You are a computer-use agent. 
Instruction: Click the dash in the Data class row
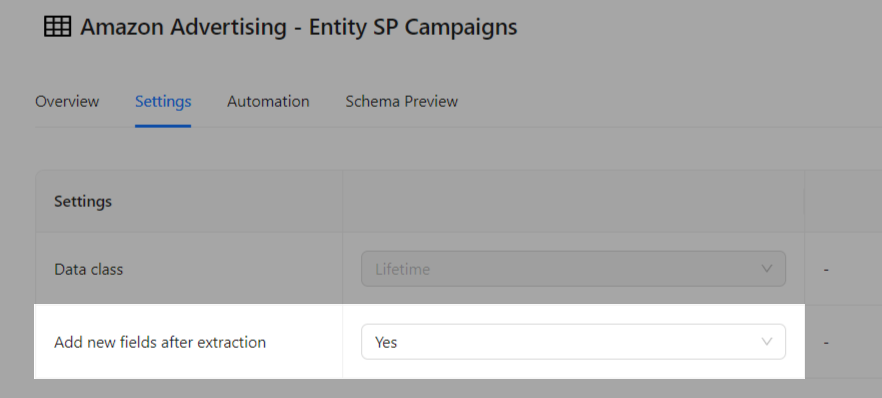click(826, 270)
